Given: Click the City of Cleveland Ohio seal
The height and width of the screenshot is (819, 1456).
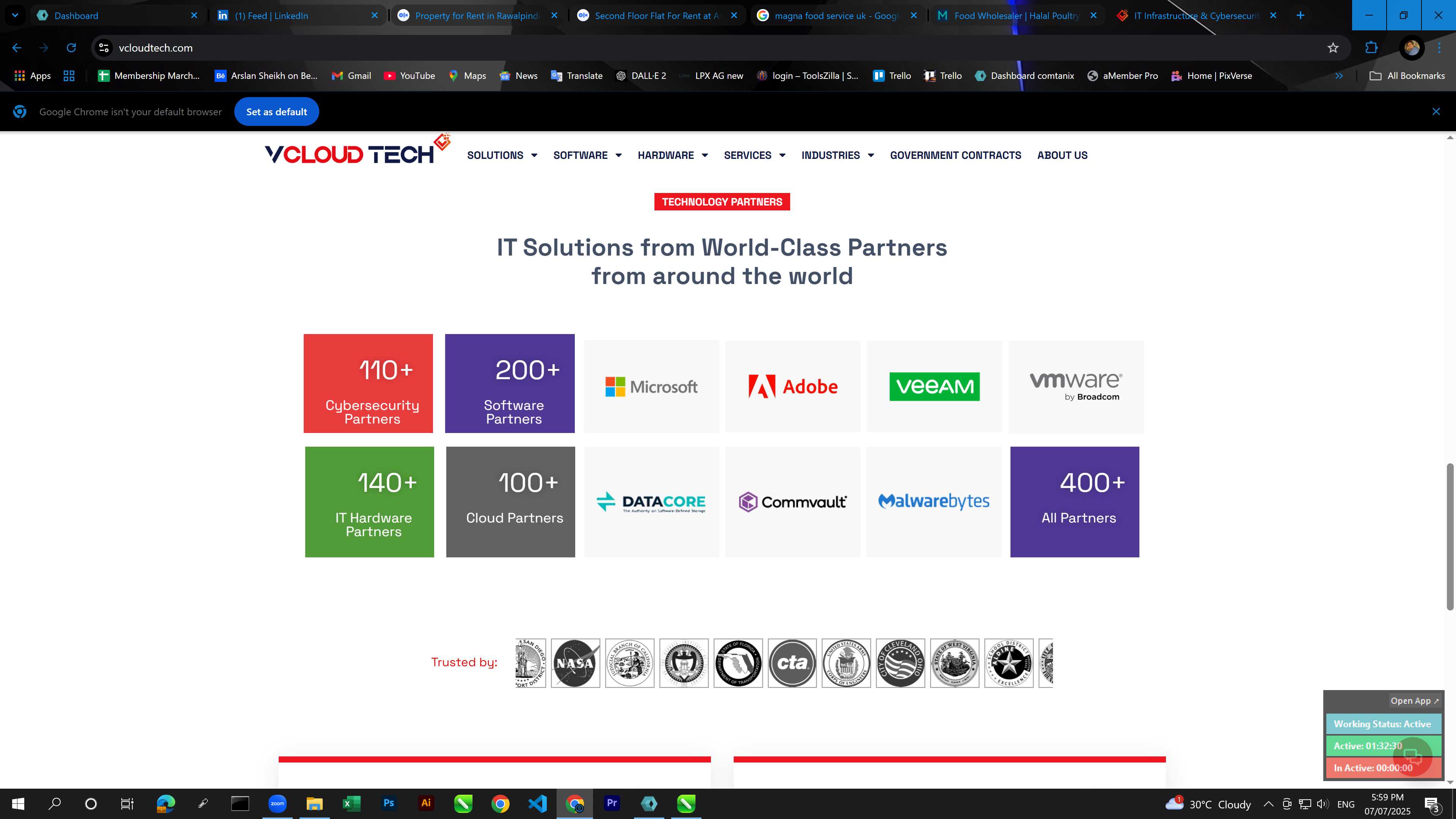Looking at the screenshot, I should tap(901, 663).
